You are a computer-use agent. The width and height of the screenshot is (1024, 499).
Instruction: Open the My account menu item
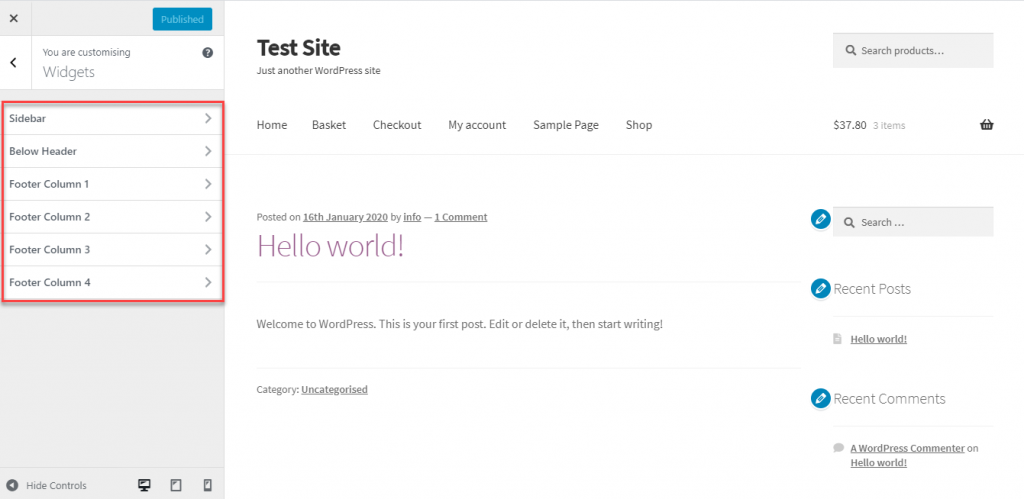point(477,125)
